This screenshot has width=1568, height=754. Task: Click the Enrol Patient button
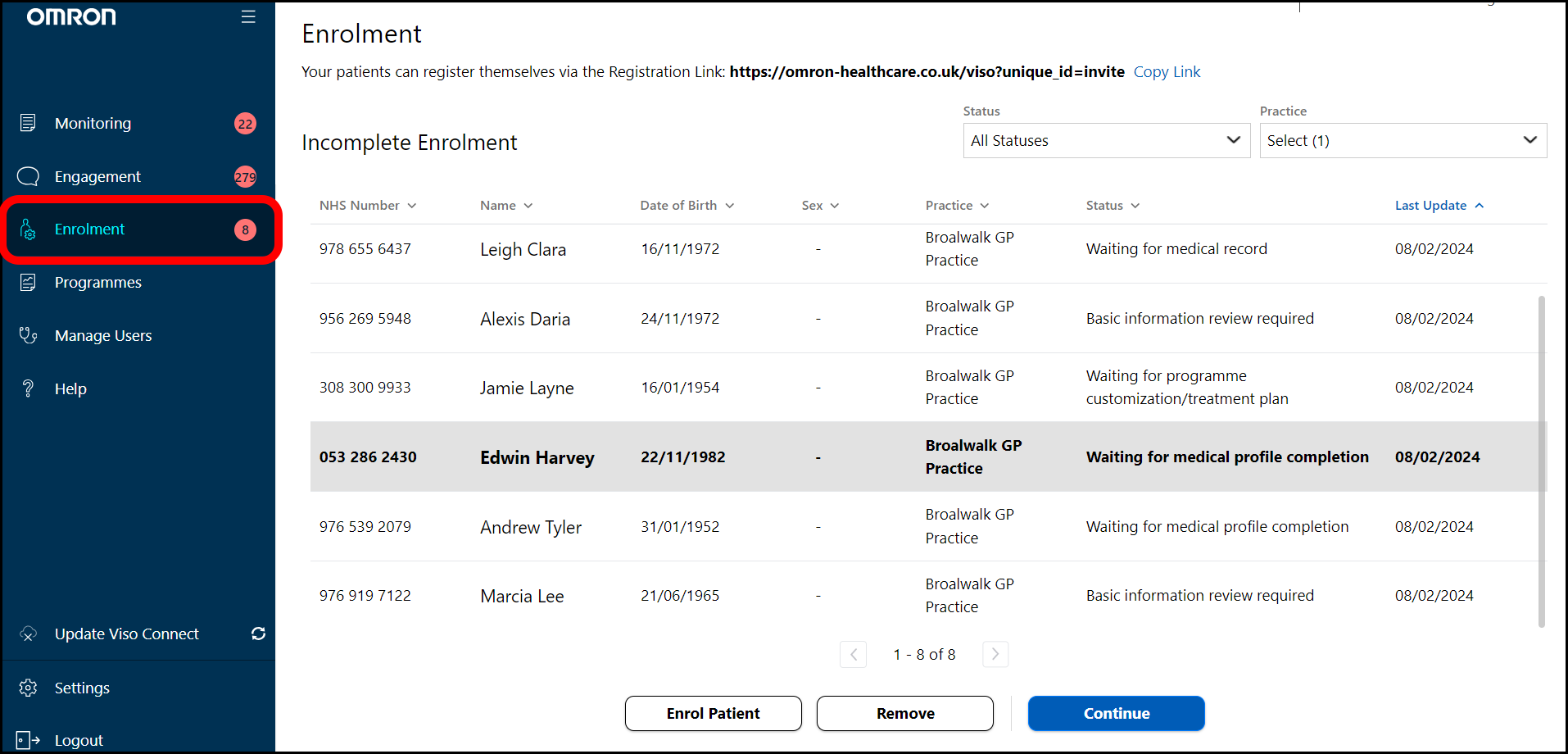(x=713, y=713)
